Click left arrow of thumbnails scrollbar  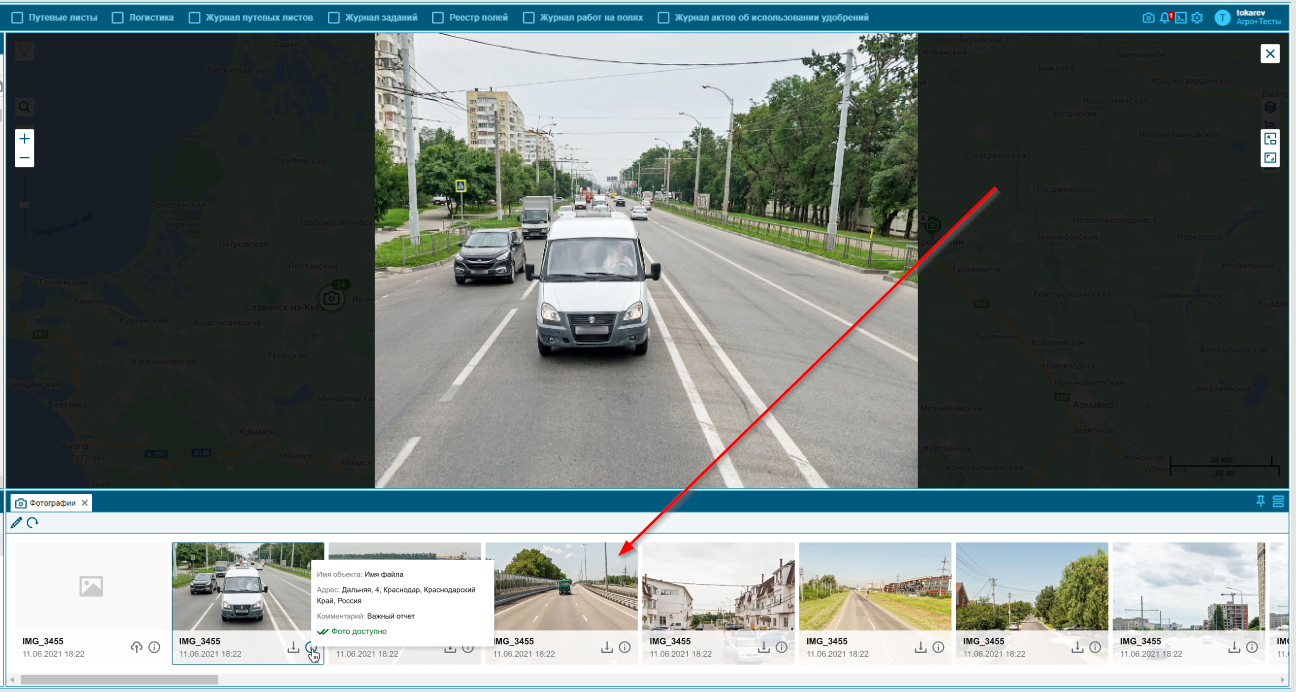click(13, 679)
